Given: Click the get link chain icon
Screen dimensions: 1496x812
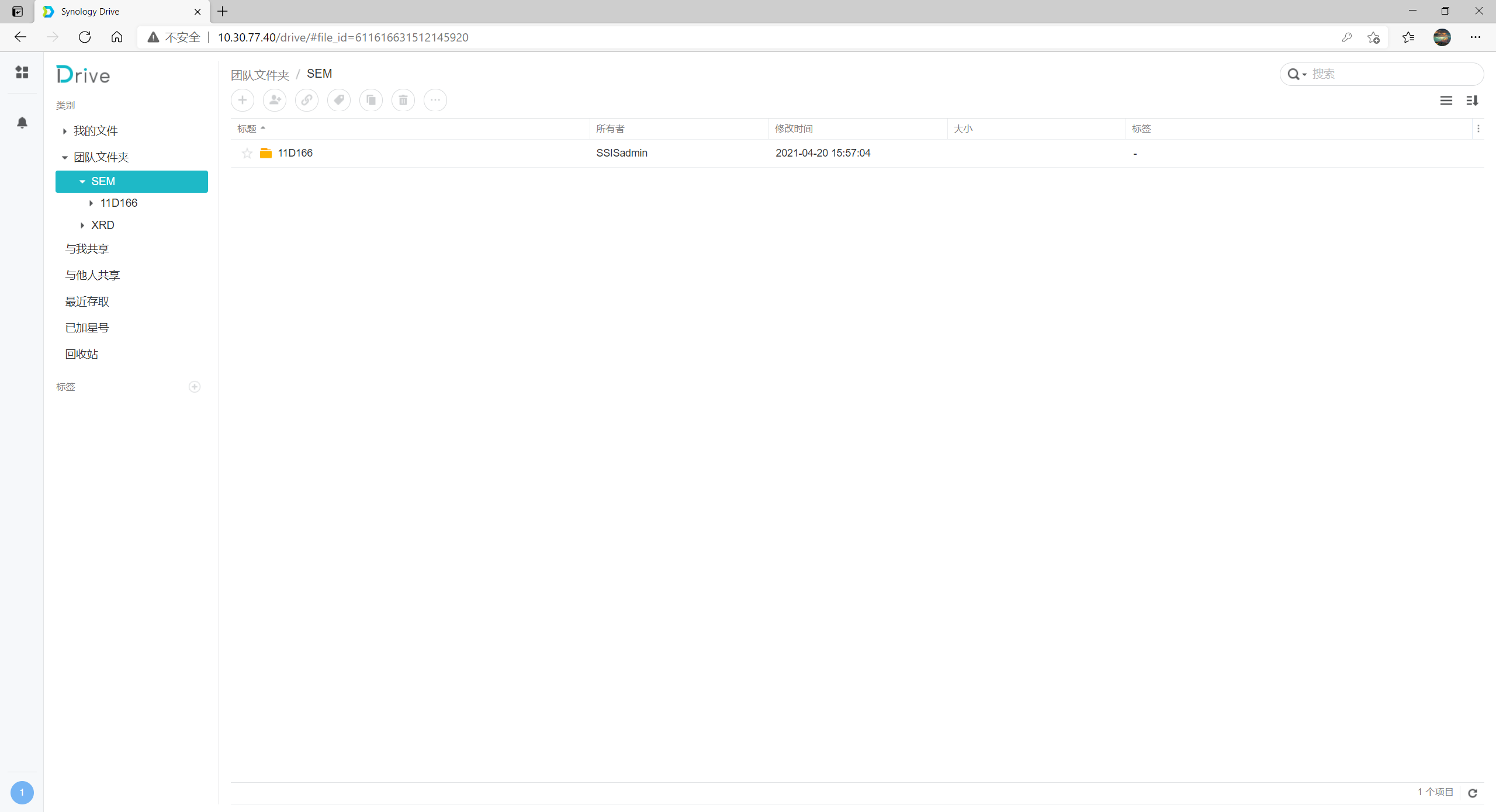Looking at the screenshot, I should [307, 100].
